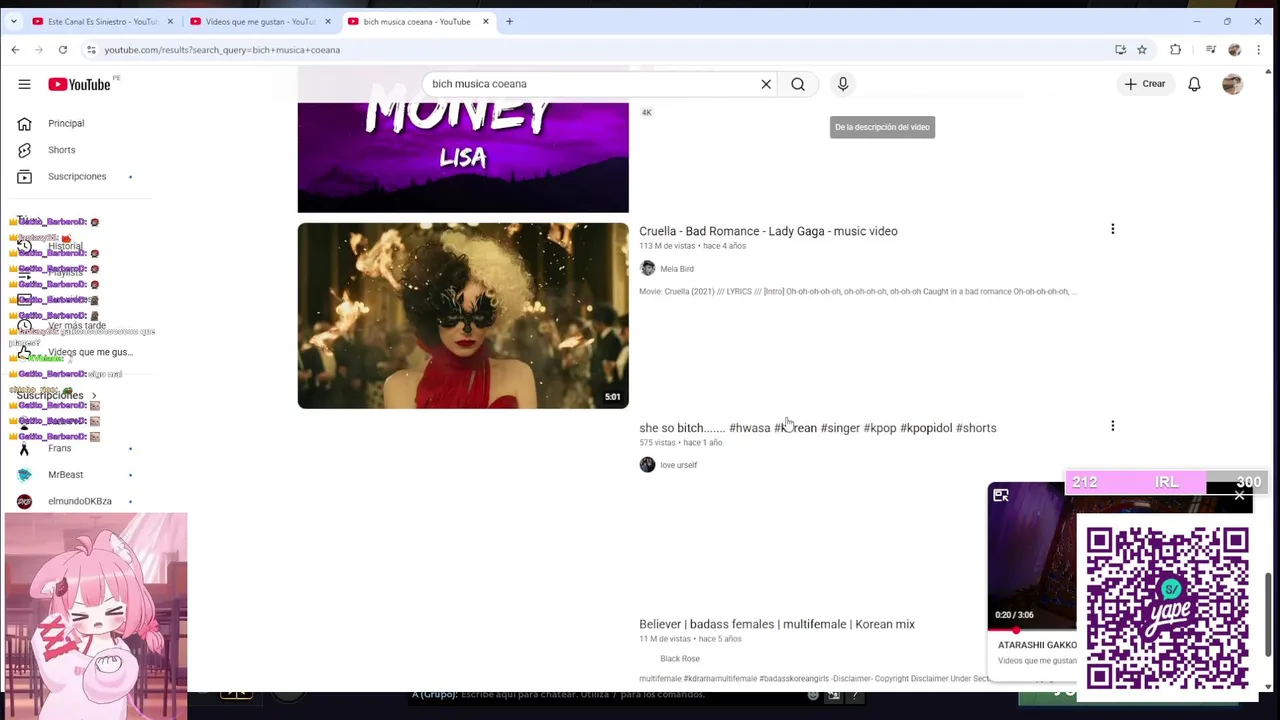Select the 'bich musica coeana' browser tab
This screenshot has width=1280, height=720.
(416, 21)
